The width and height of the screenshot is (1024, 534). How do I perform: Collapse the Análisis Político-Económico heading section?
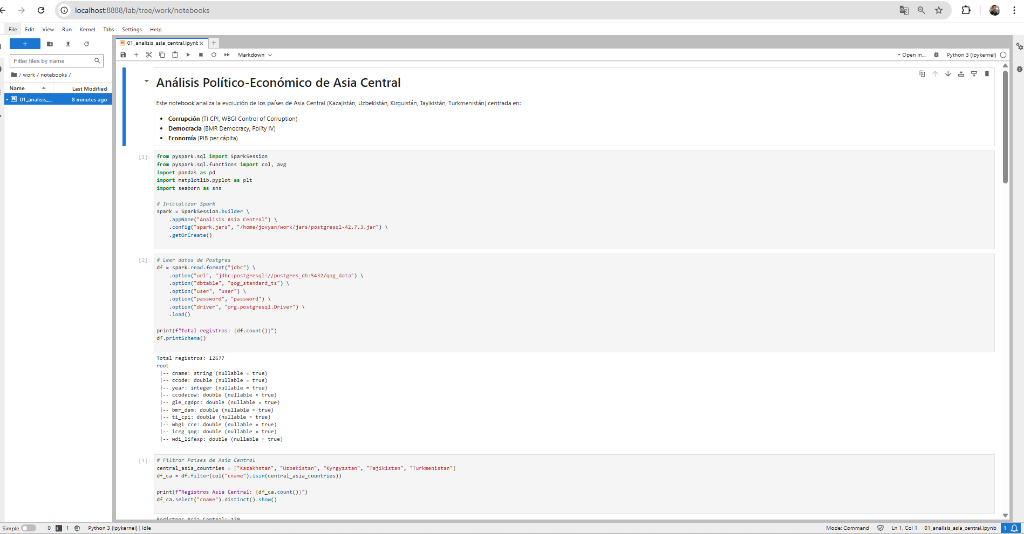point(146,82)
